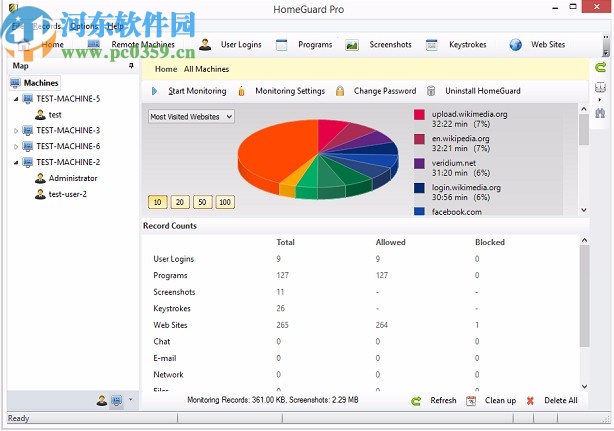Open the Help menu

116,26
